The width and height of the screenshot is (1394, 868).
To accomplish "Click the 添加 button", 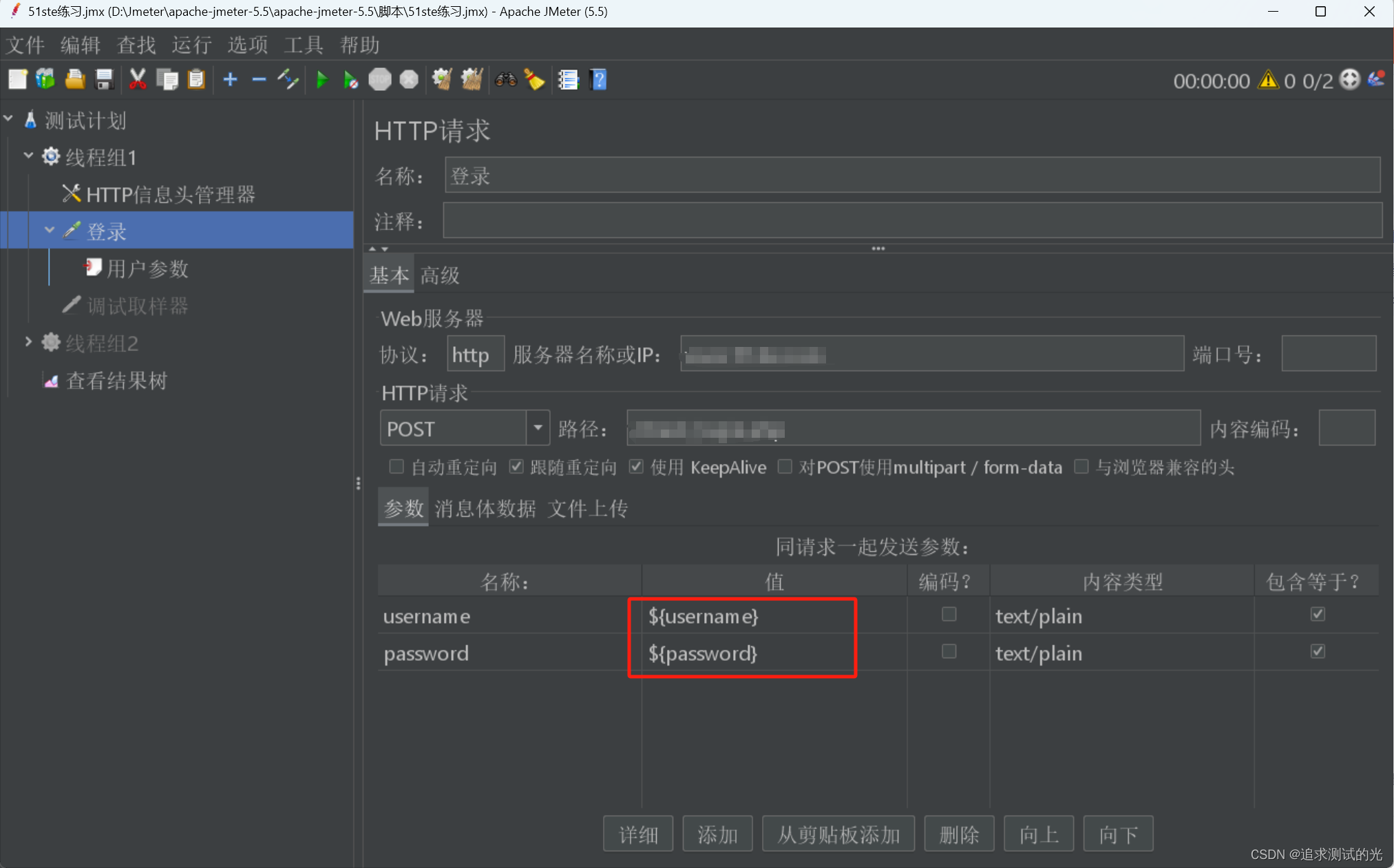I will 718,834.
